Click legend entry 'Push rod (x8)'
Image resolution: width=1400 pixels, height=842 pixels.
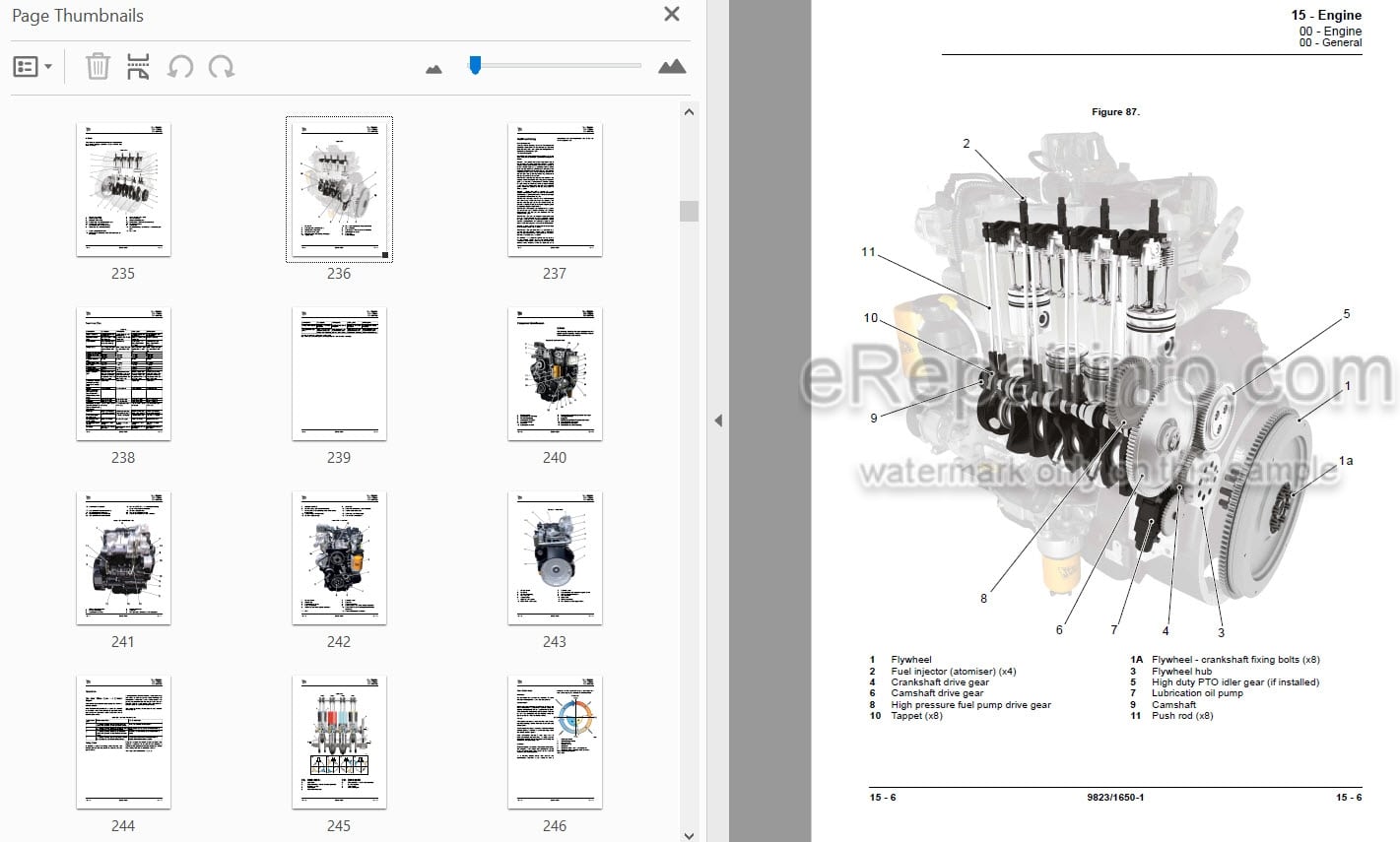tap(1182, 716)
